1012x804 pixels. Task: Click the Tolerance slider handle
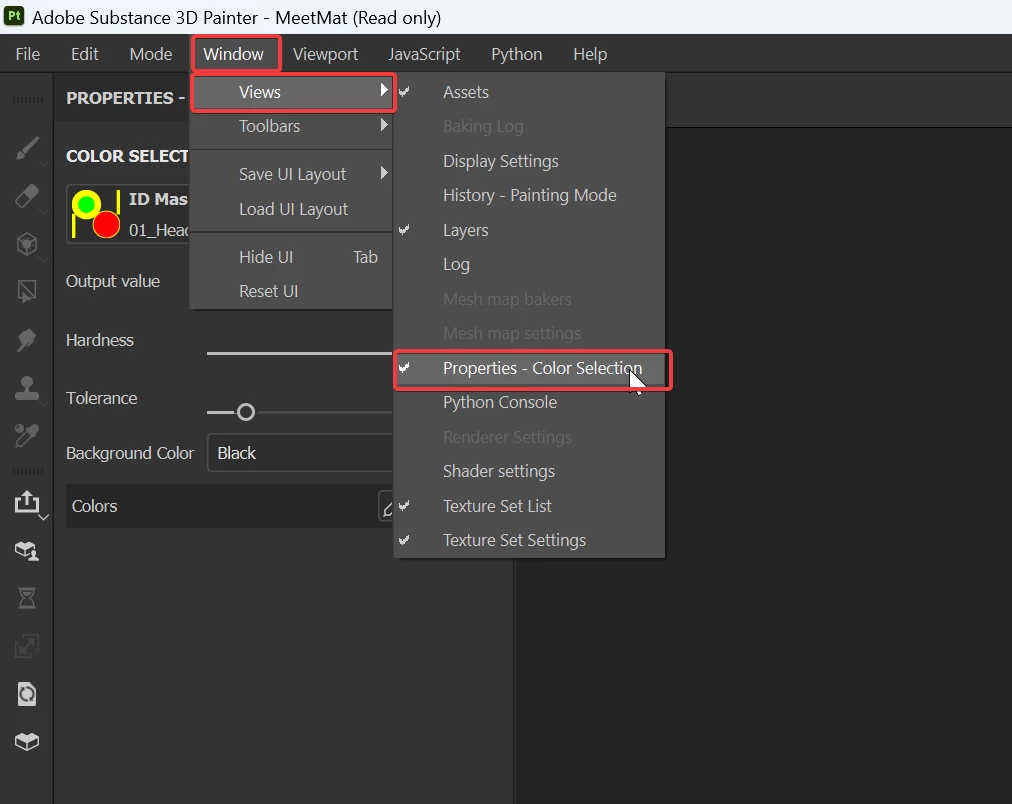coord(246,412)
